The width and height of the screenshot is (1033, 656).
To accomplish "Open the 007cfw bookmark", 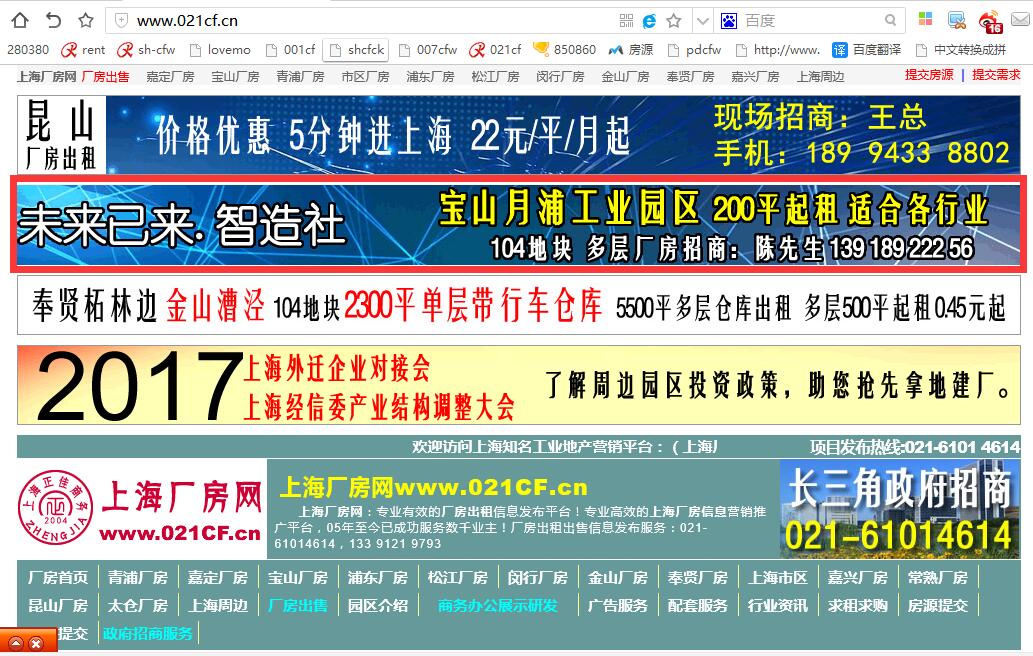I will pyautogui.click(x=428, y=50).
